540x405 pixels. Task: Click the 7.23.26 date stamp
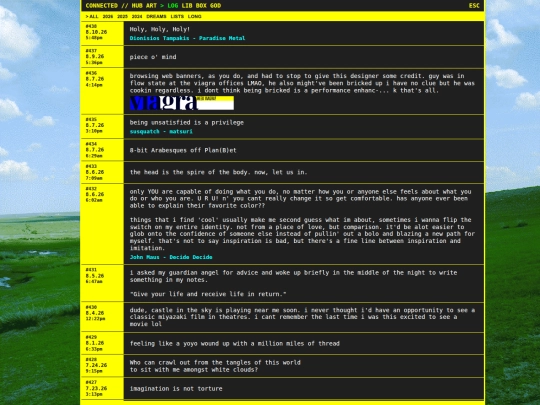click(96, 388)
